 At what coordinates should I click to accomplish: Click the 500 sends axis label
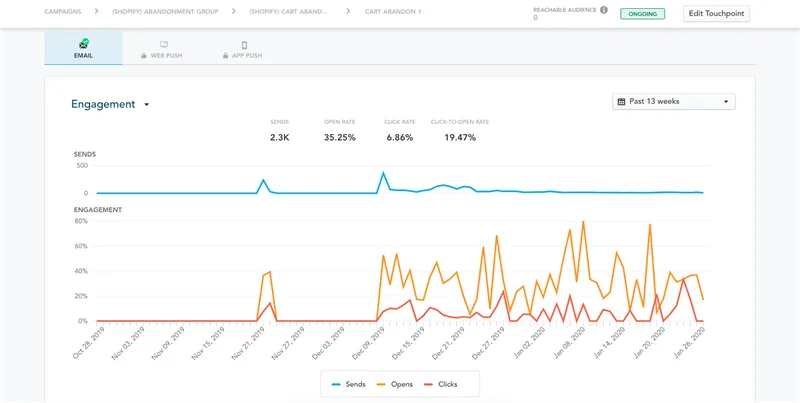82,165
